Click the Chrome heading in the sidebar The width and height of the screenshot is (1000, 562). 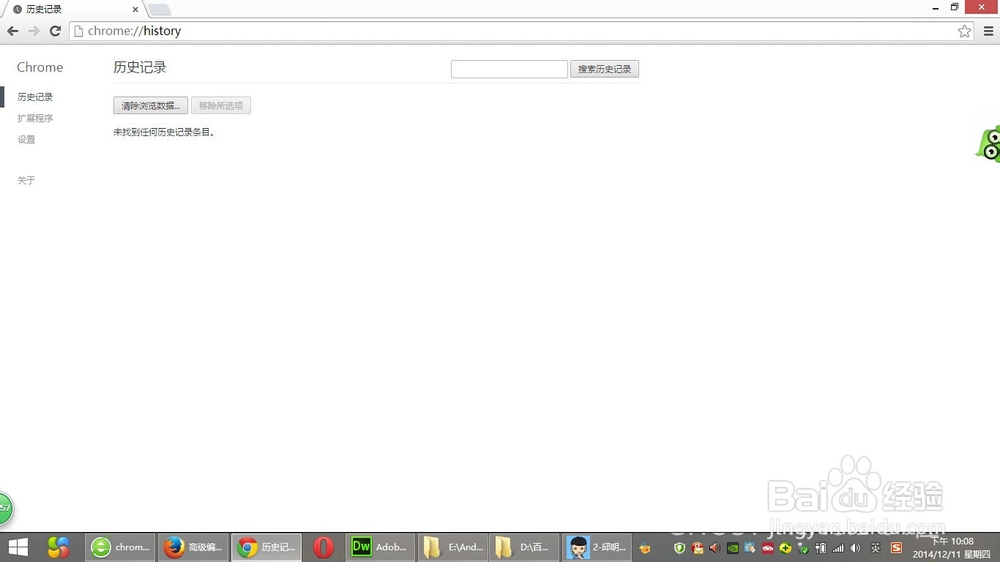pos(40,67)
